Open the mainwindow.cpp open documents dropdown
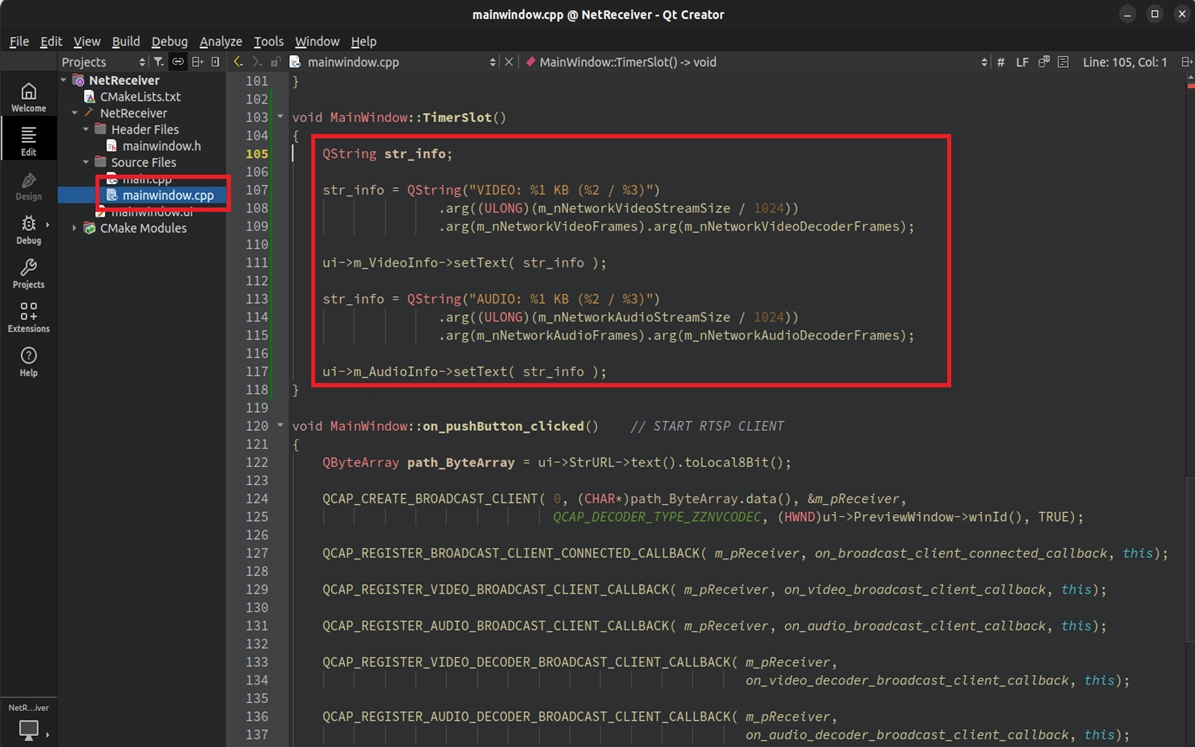1195x747 pixels. 401,62
